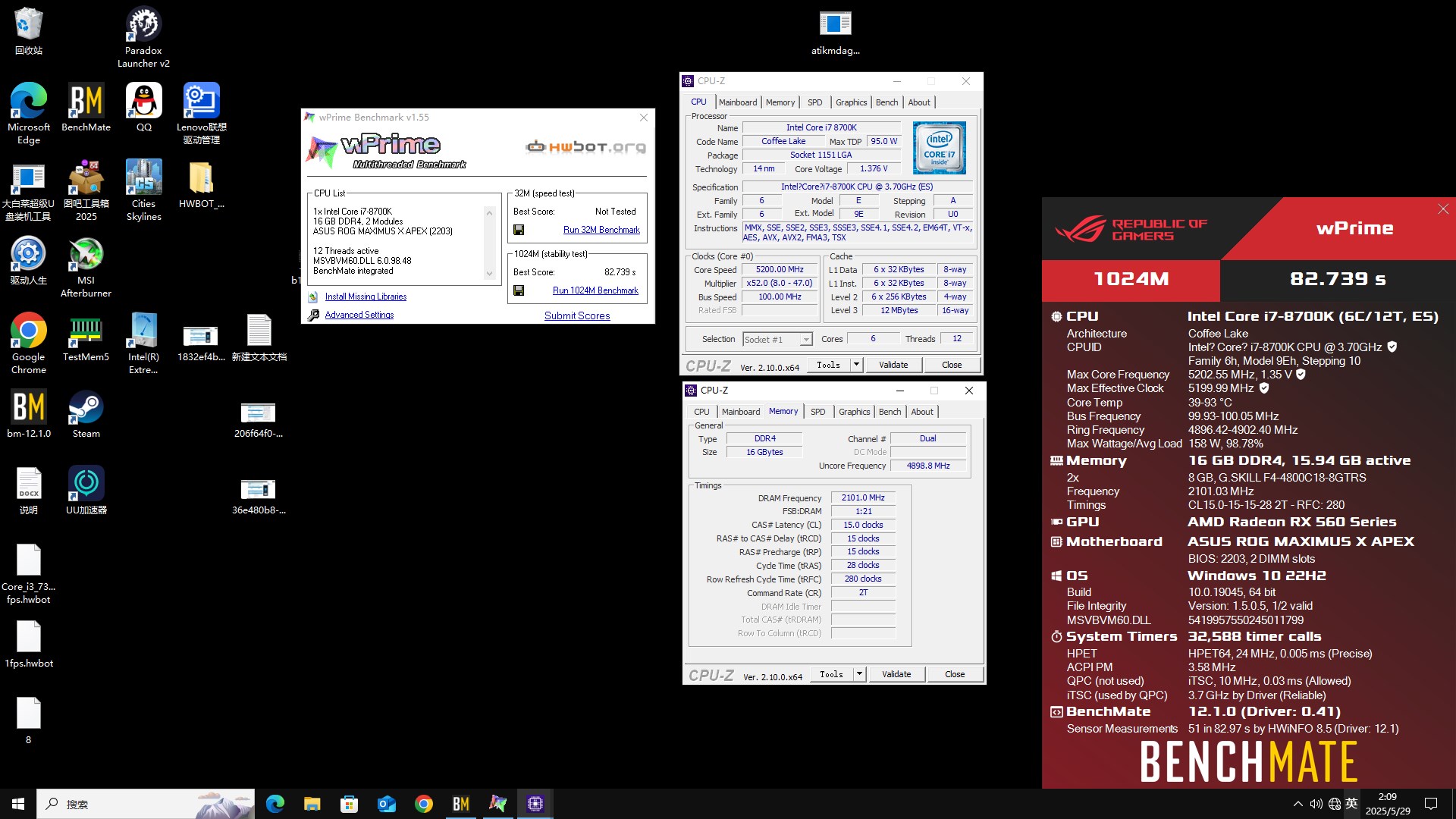
Task: Open Tools dropdown arrow in upper CPU-Z
Action: pyautogui.click(x=856, y=365)
